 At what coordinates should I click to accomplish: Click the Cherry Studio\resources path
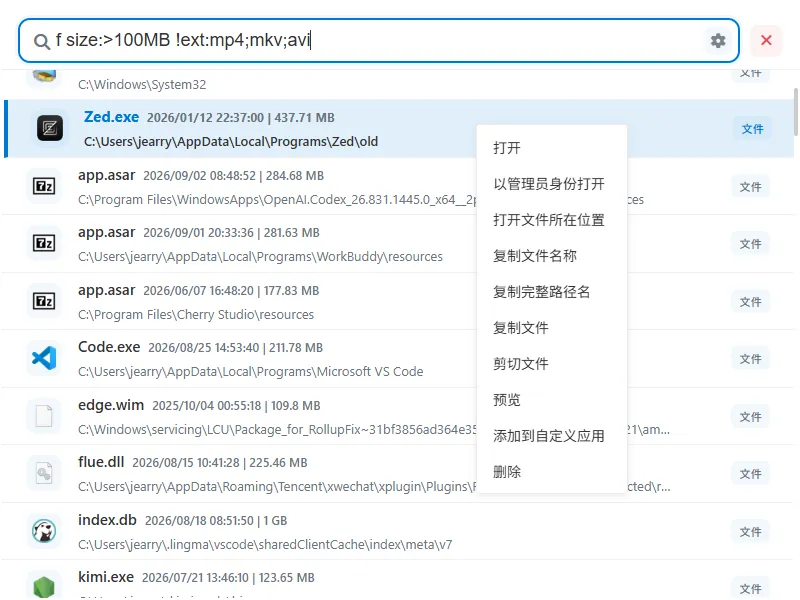pyautogui.click(x=196, y=314)
